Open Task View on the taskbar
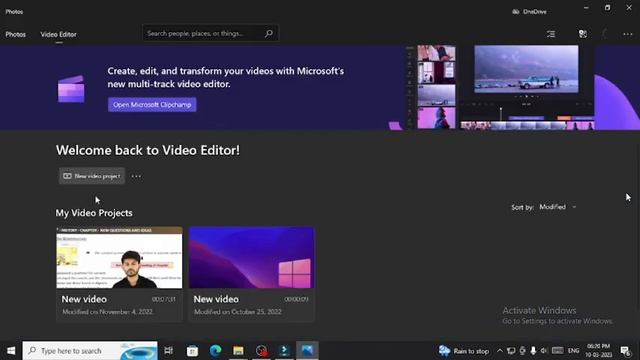 [169, 351]
